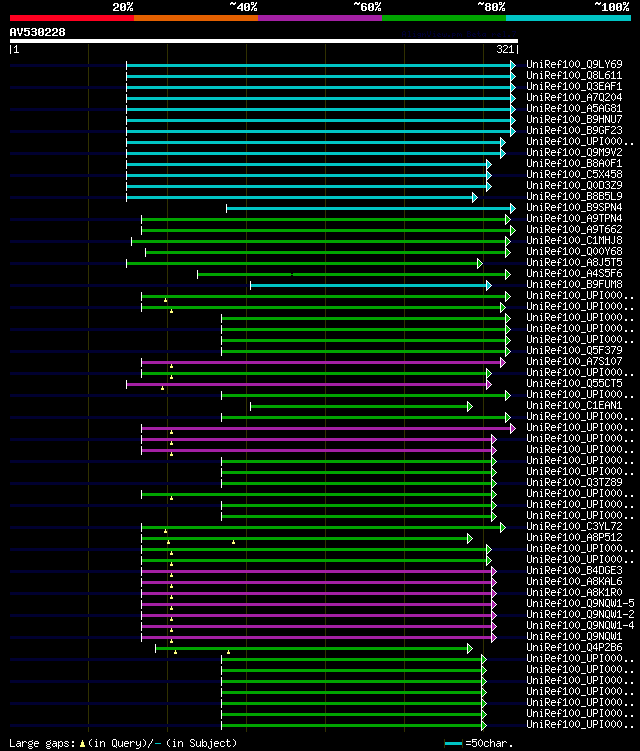This screenshot has width=640, height=751.
Task: Open hit UniRef100_Q0D3Z9
Action: point(574,185)
